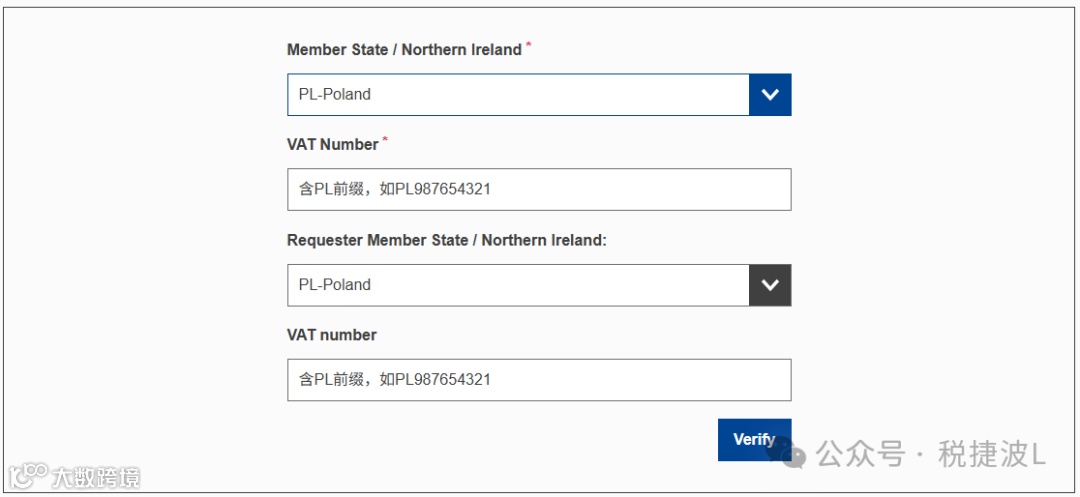Click the blue chevron of Member State dropdown
The width and height of the screenshot is (1080, 497).
(769, 95)
